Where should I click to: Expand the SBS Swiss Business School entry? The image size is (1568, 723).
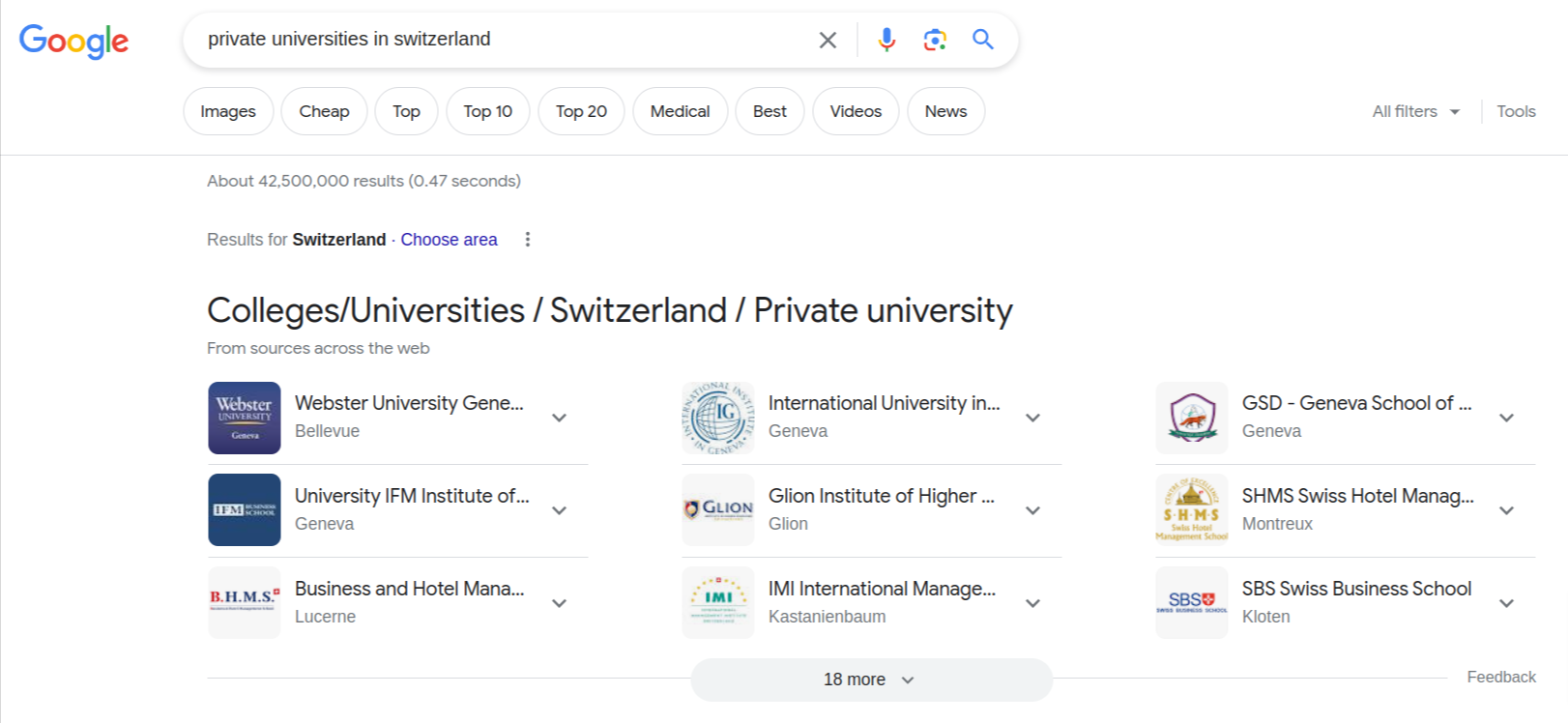point(1506,603)
